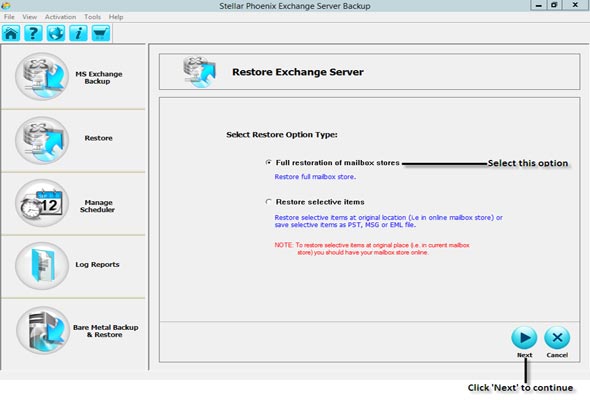590x400 pixels.
Task: Select Restore selective items radio button
Action: coord(268,202)
